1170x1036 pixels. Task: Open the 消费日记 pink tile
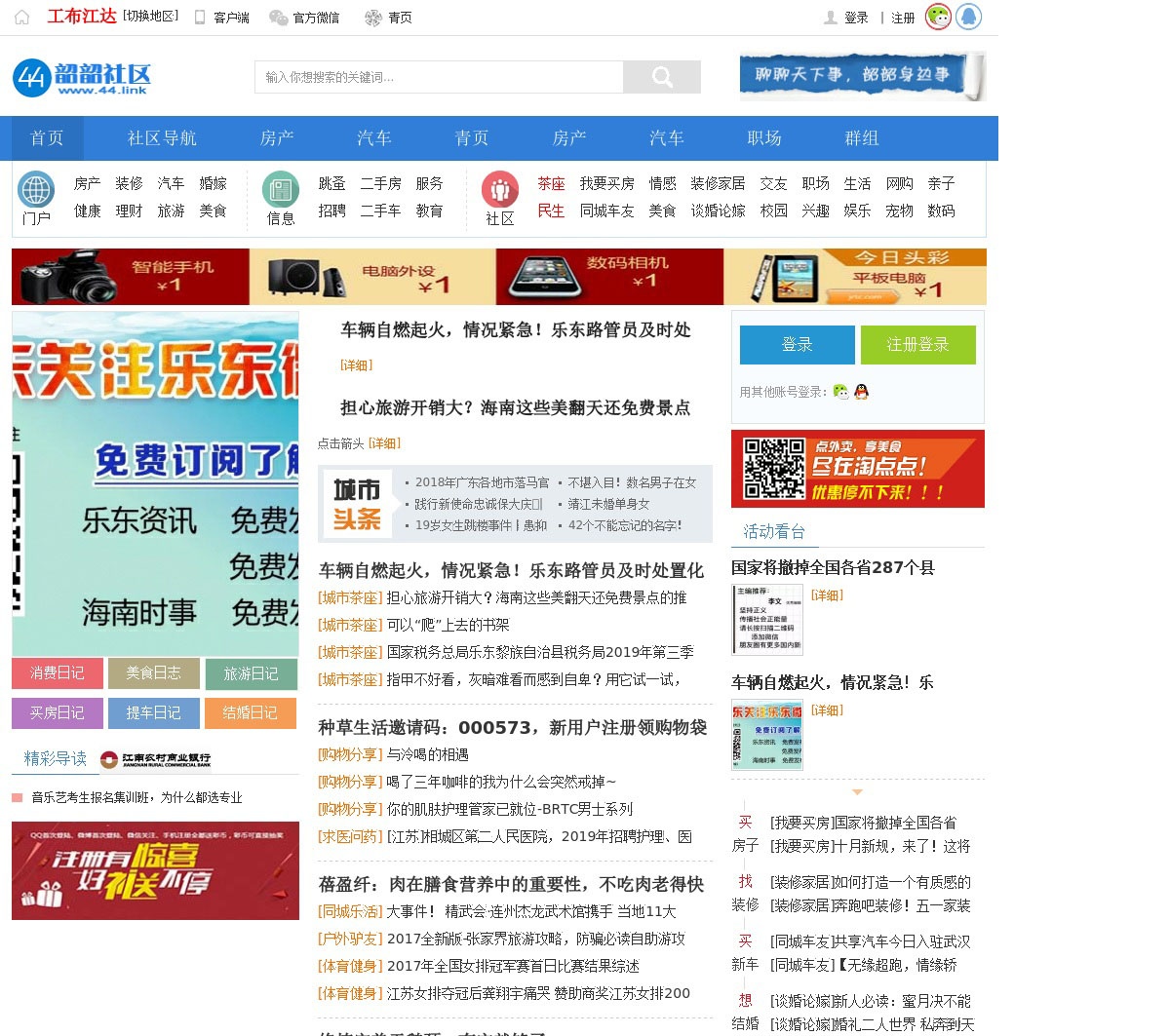pyautogui.click(x=58, y=673)
